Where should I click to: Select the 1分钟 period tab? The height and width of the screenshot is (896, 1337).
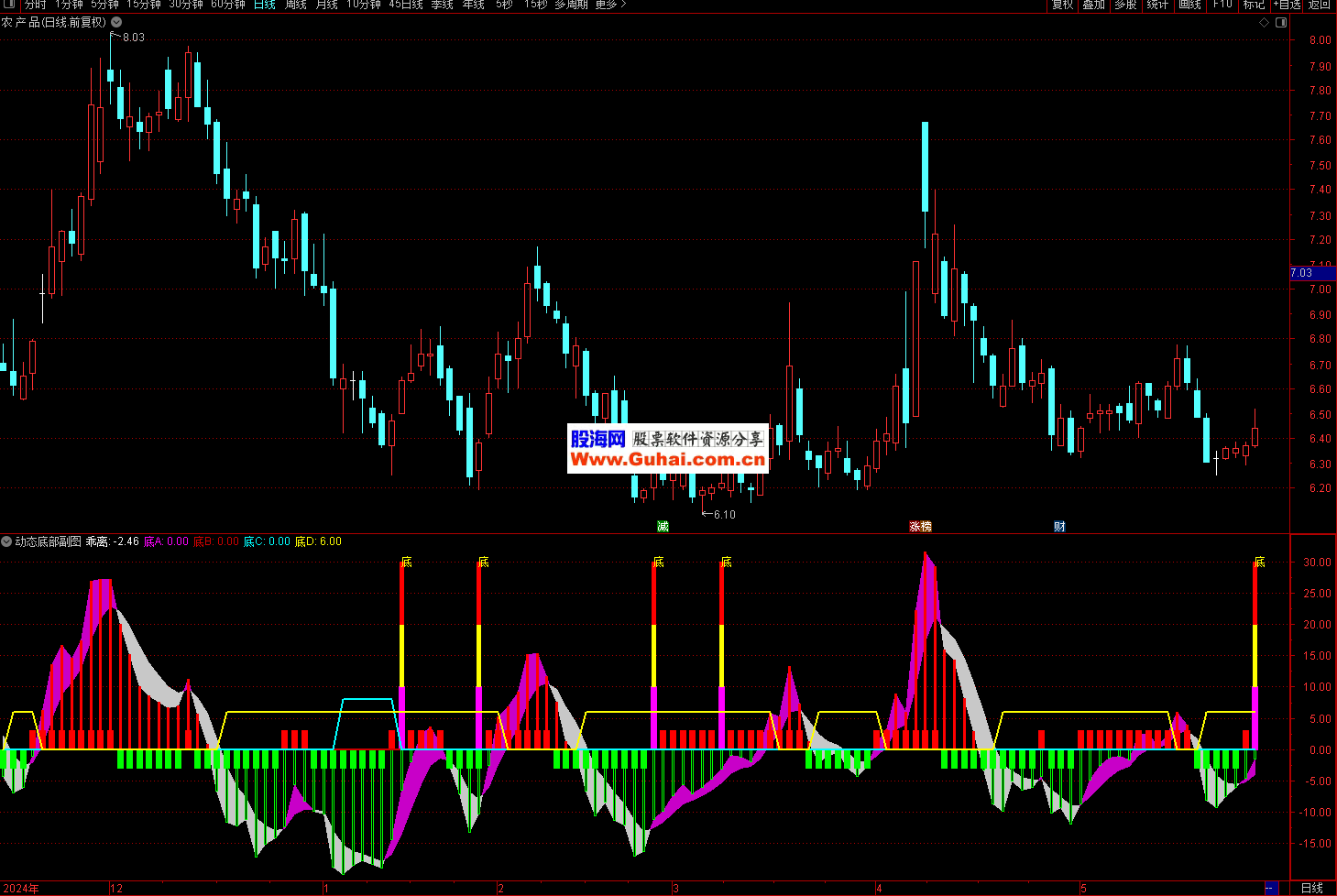point(69,5)
